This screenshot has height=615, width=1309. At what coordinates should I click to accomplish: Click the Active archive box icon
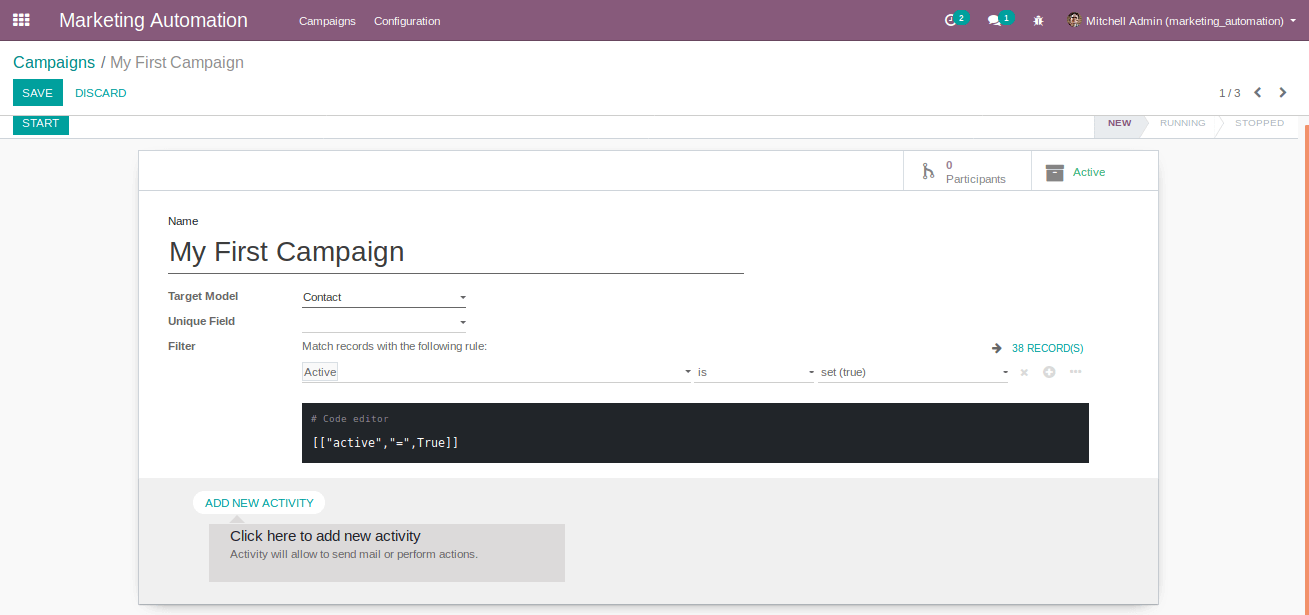(x=1054, y=172)
